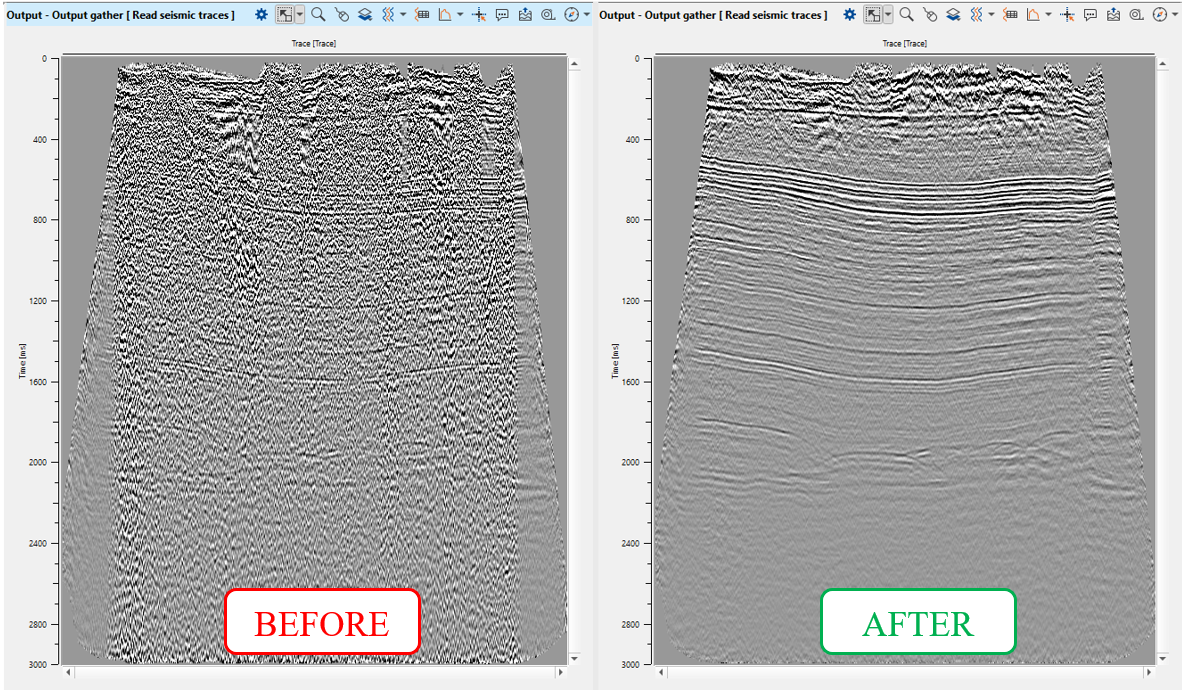Expand wiggle display dropdown in left panel
1182x696 pixels.
click(403, 15)
